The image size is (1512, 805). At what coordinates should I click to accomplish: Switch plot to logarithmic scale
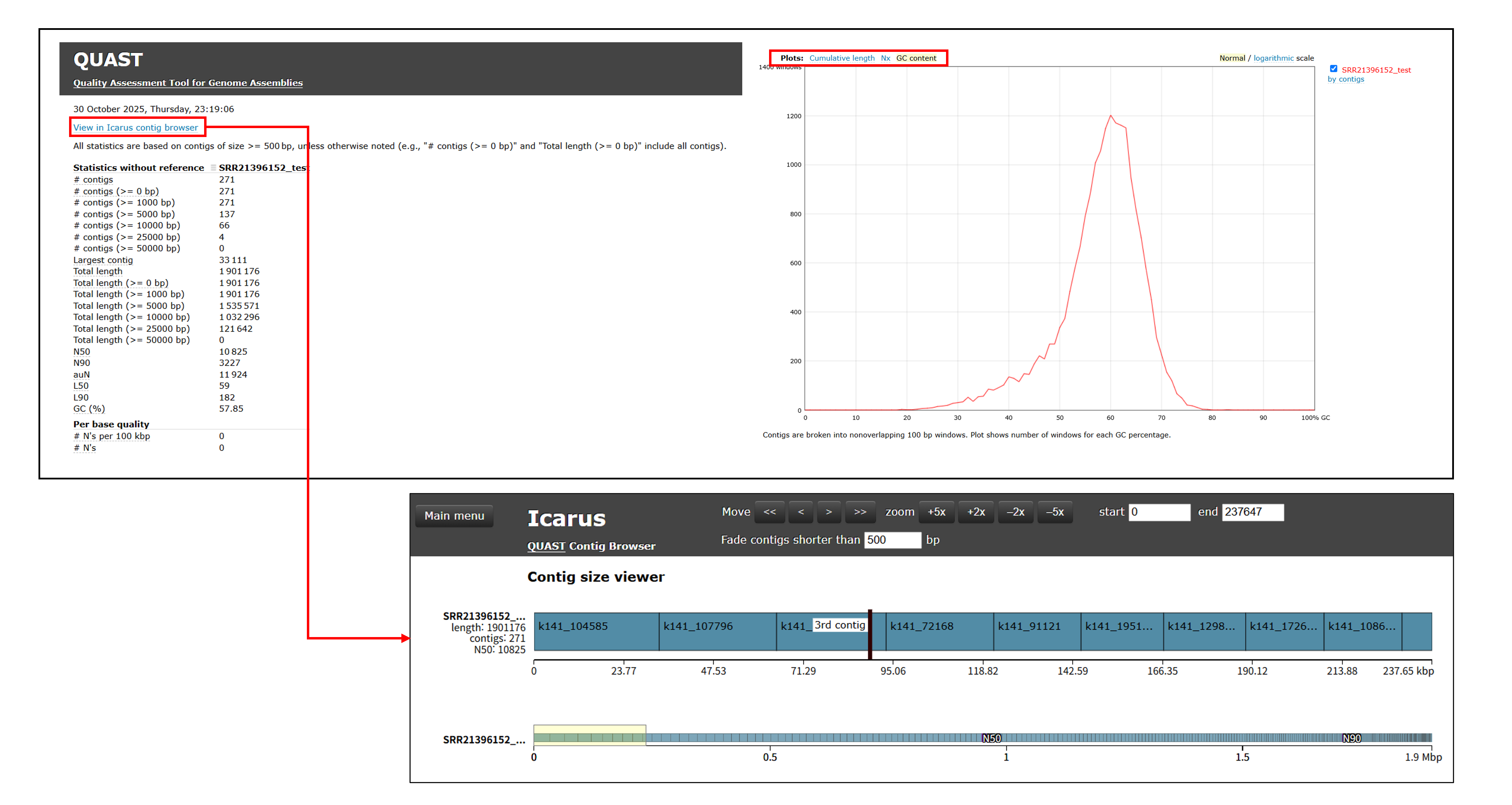click(x=1273, y=58)
